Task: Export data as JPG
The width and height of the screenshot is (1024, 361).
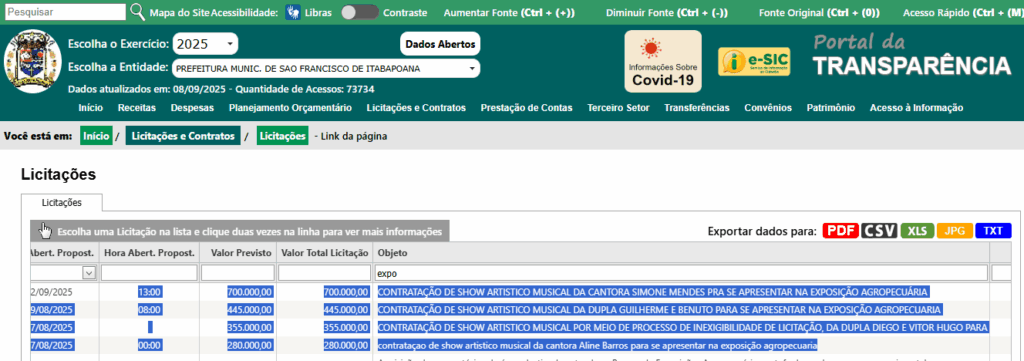Action: click(955, 230)
